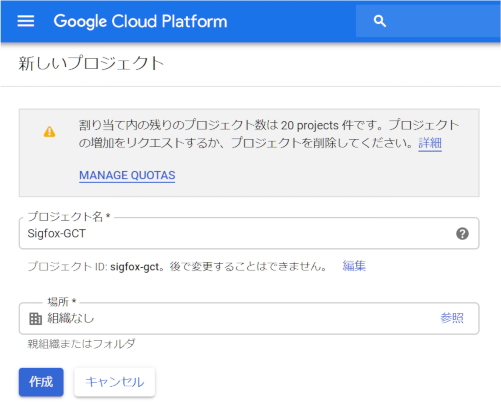Viewport: 501px width, 409px height.
Task: Select the 場所 field showing 組織なし
Action: (x=249, y=318)
